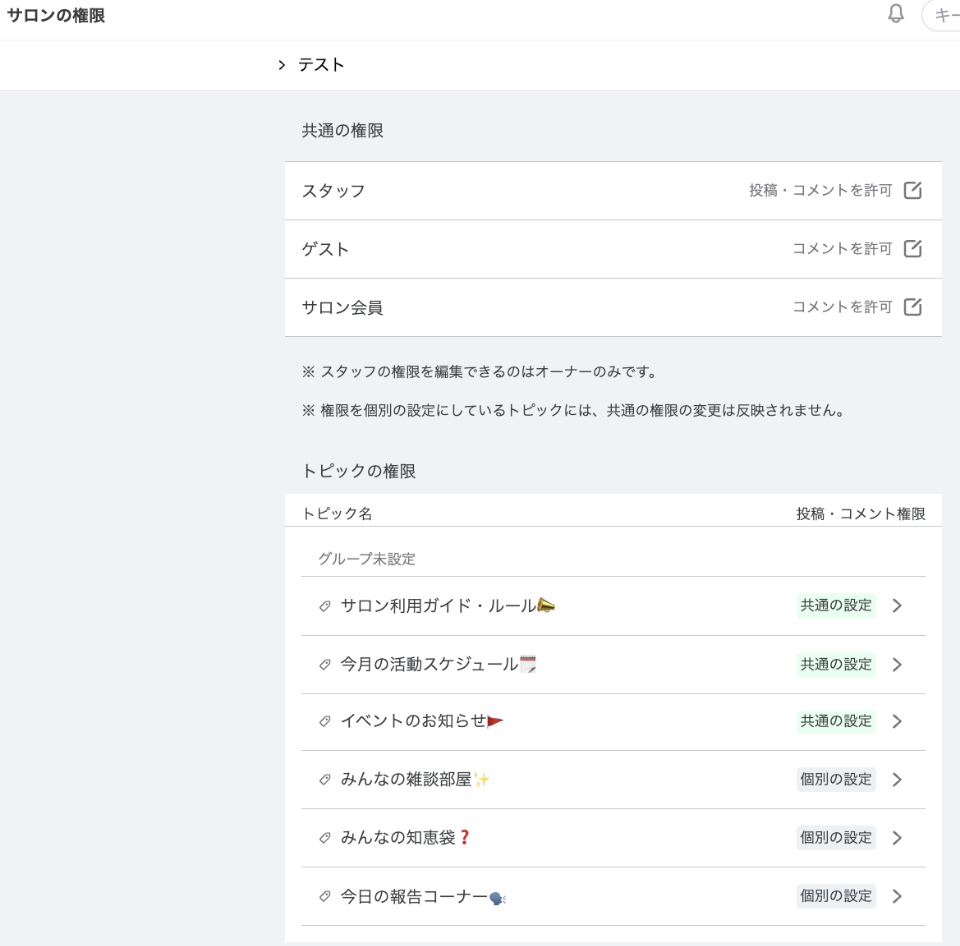Click 個別の設定 badge for 今日の報告コーナー
Image resolution: width=960 pixels, height=946 pixels.
(x=836, y=896)
